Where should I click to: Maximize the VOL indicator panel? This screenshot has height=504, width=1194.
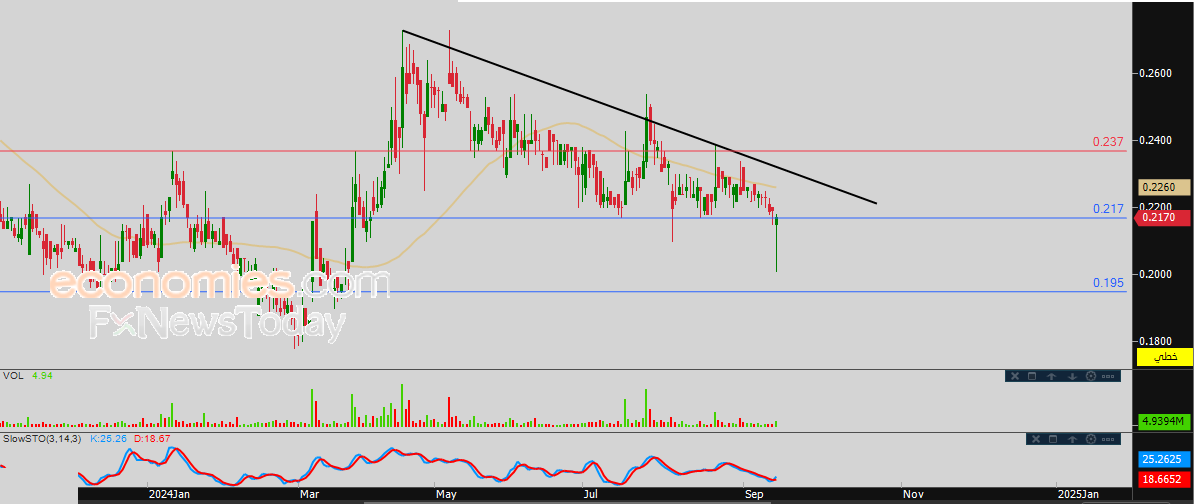tap(1032, 376)
